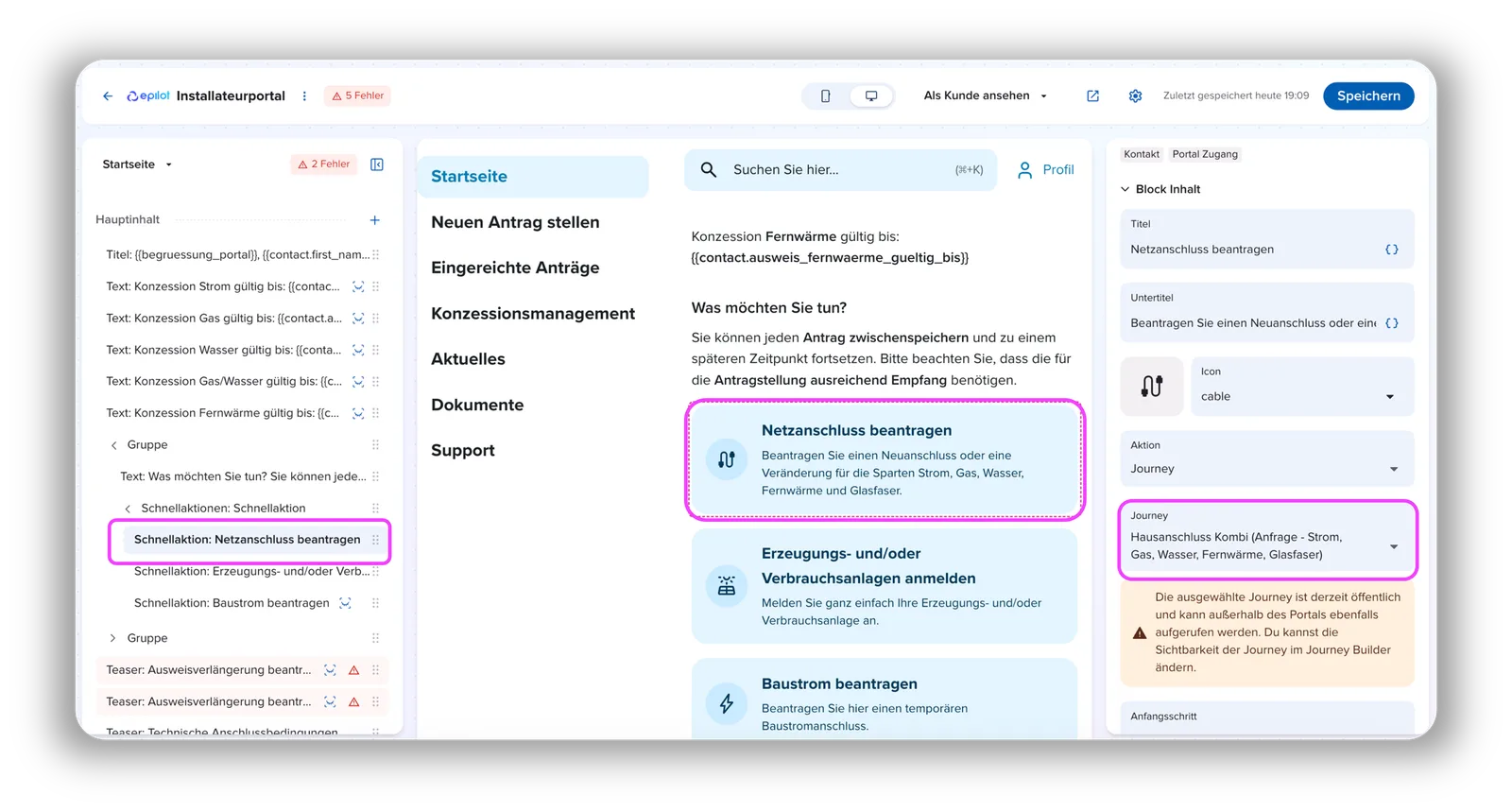
Task: Insert variable in Untertitel field braces icon
Action: point(1392,323)
